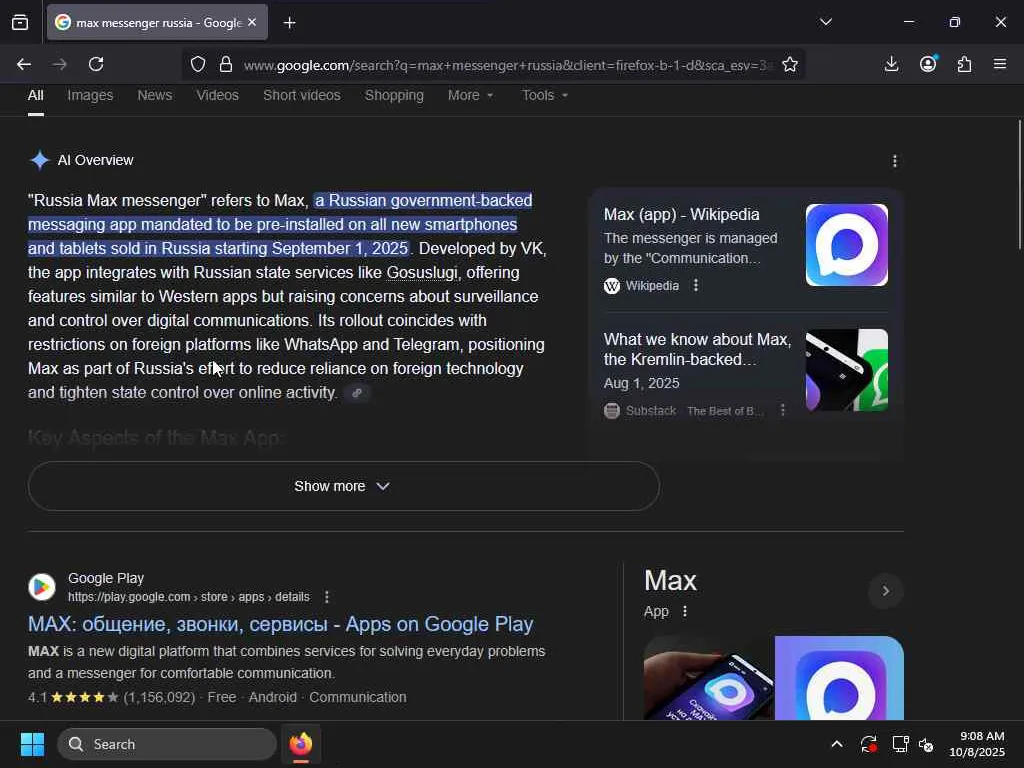Click the Firefox taskbar icon
The height and width of the screenshot is (768, 1024).
tap(300, 744)
